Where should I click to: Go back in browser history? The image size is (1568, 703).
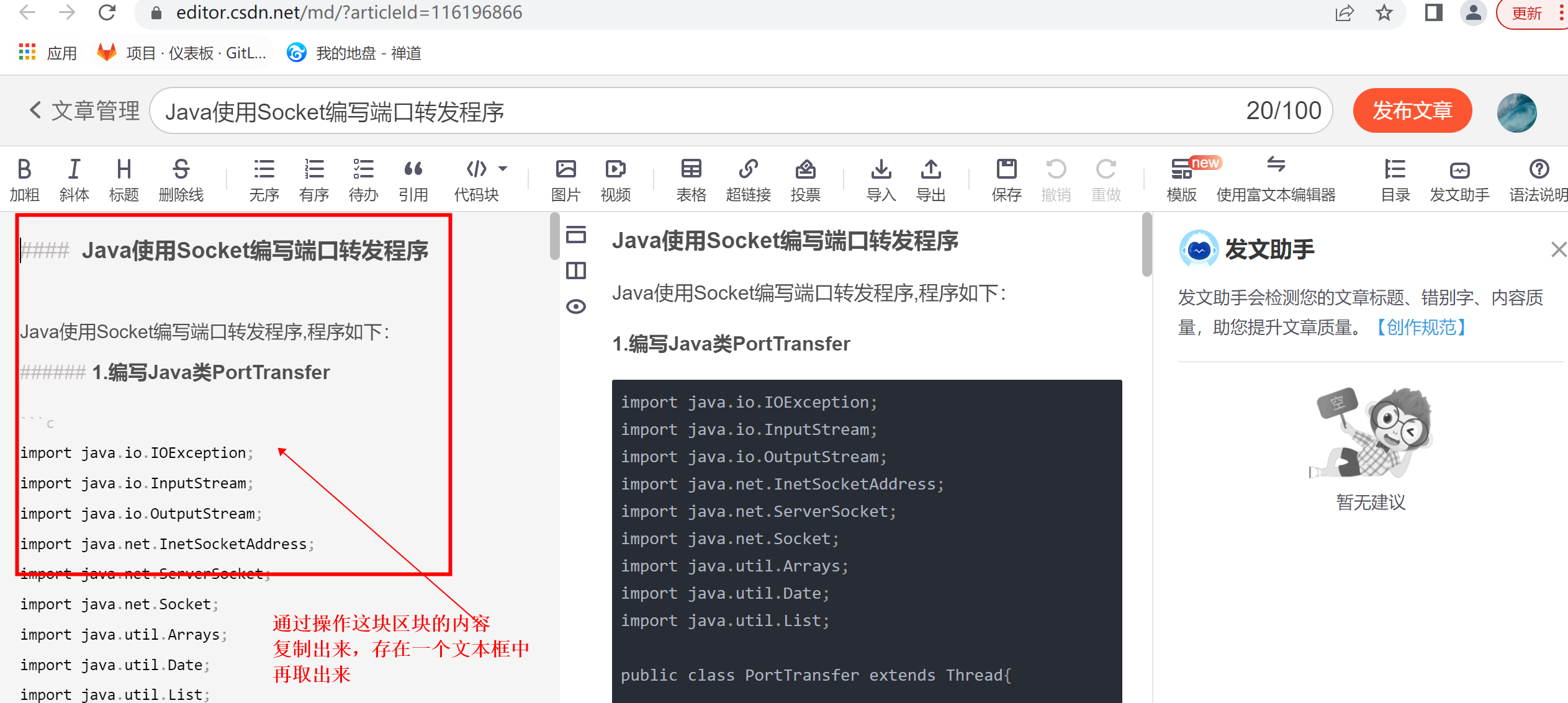tap(27, 12)
